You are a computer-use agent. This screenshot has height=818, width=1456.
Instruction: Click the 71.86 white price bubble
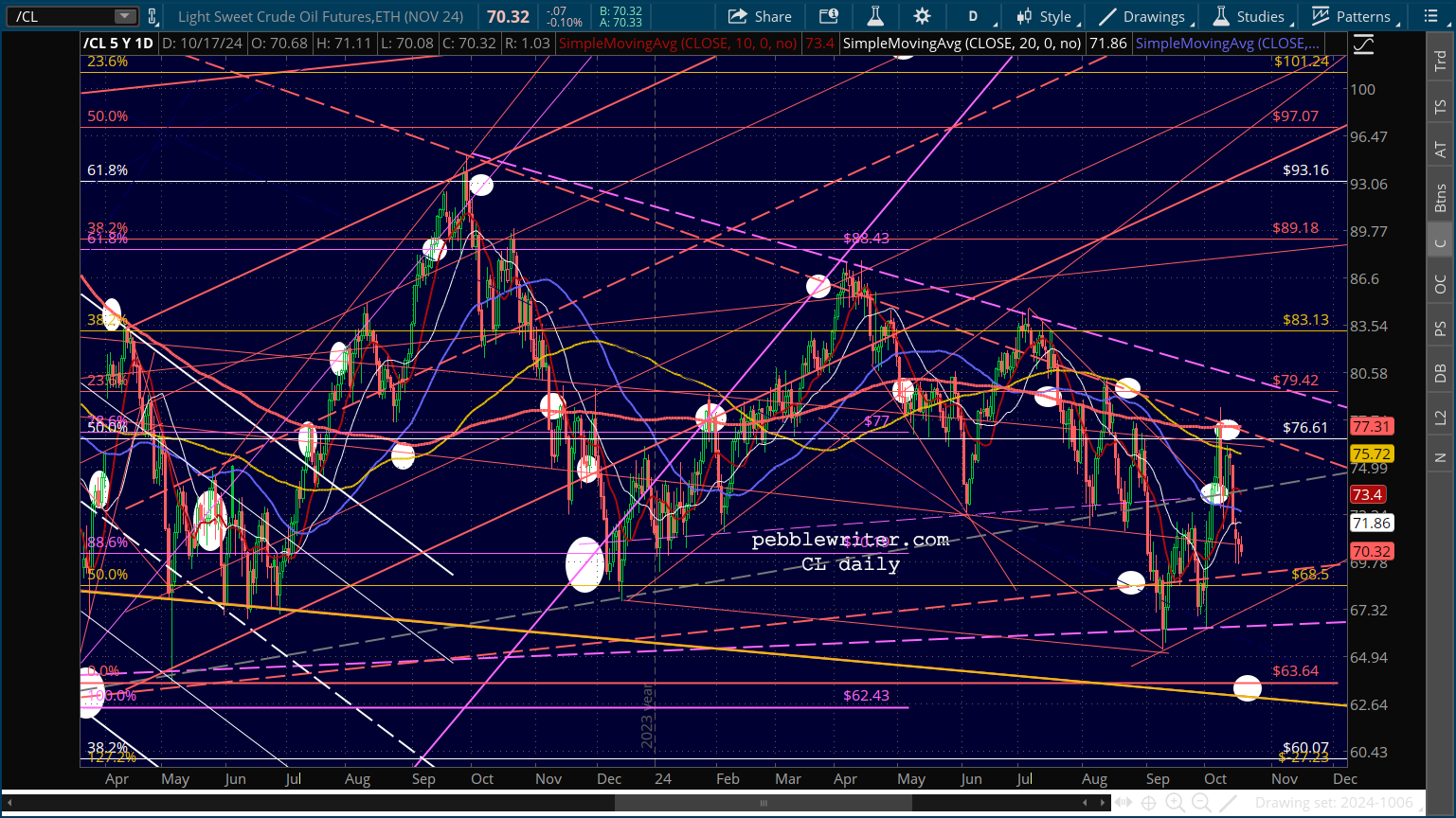1371,523
